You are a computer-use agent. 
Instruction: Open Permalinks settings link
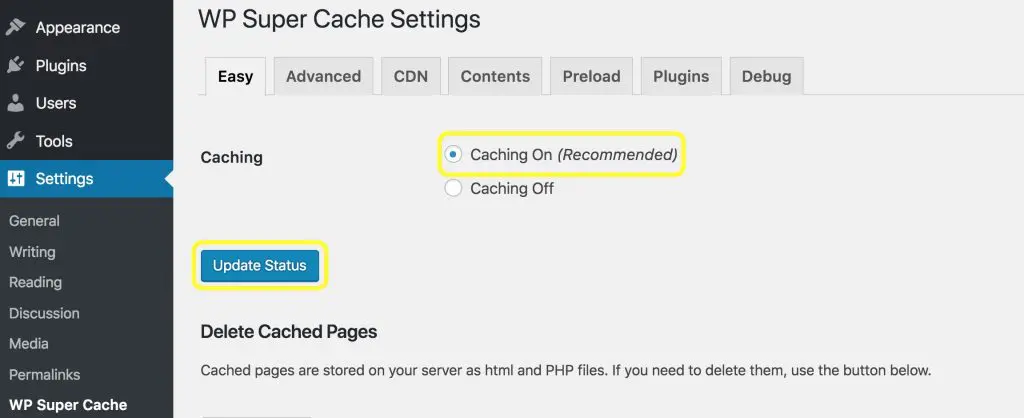[44, 374]
